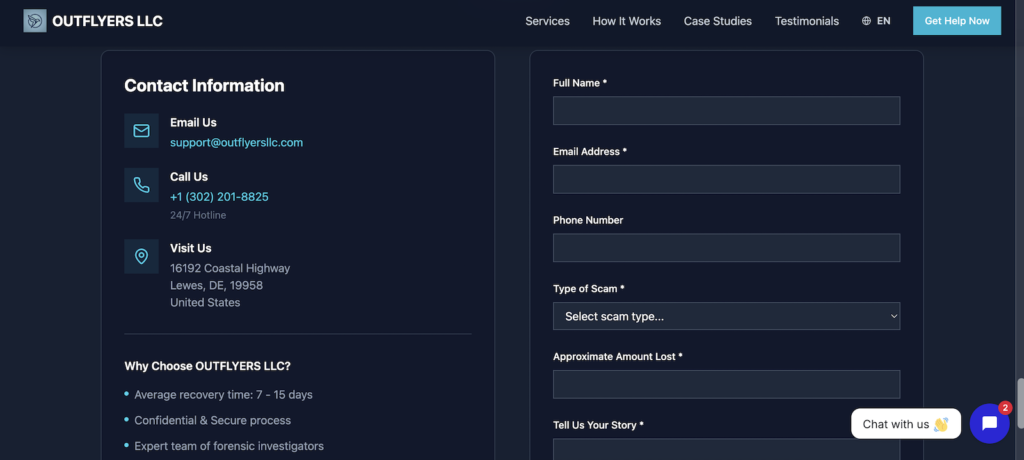Screen dimensions: 1024x460
Task: Click Why Choose OUTFLYERS LLC? heading
Action: pyautogui.click(x=208, y=366)
